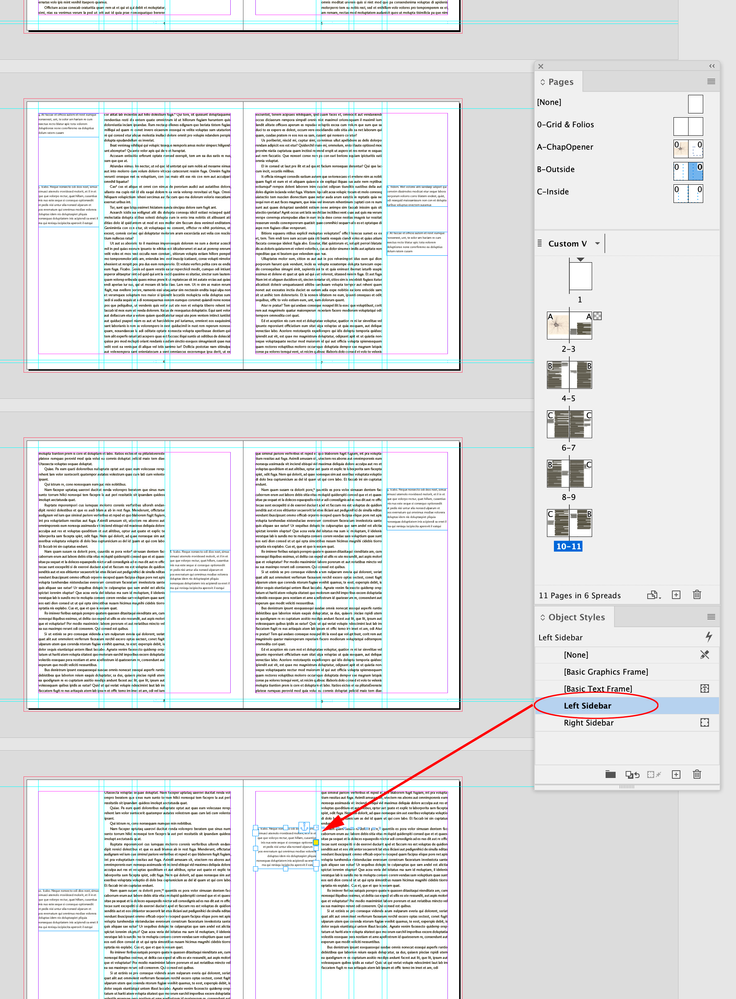Switch to the Object Styles tab
Screen dimensions: 736x999
pyautogui.click(x=577, y=617)
